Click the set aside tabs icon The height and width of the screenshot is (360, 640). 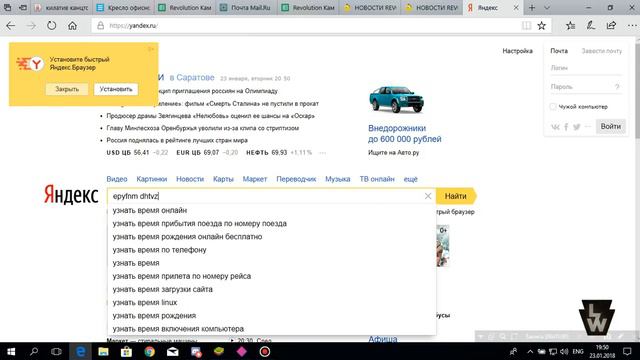[23, 7]
